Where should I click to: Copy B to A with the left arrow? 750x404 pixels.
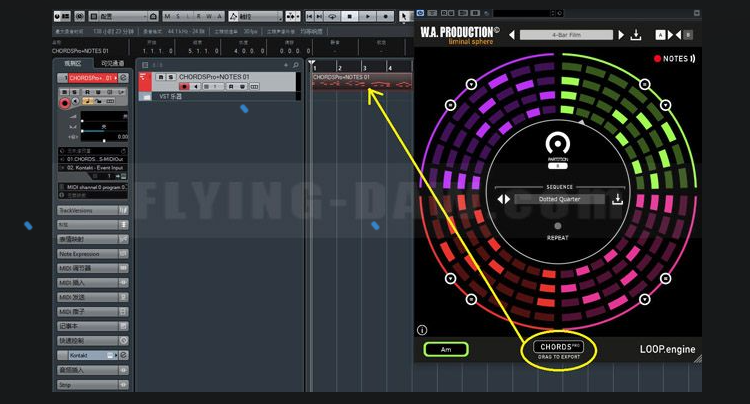pos(678,35)
